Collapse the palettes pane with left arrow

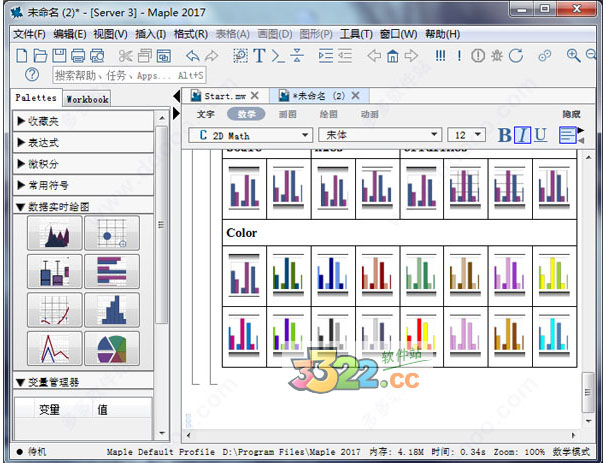177,96
